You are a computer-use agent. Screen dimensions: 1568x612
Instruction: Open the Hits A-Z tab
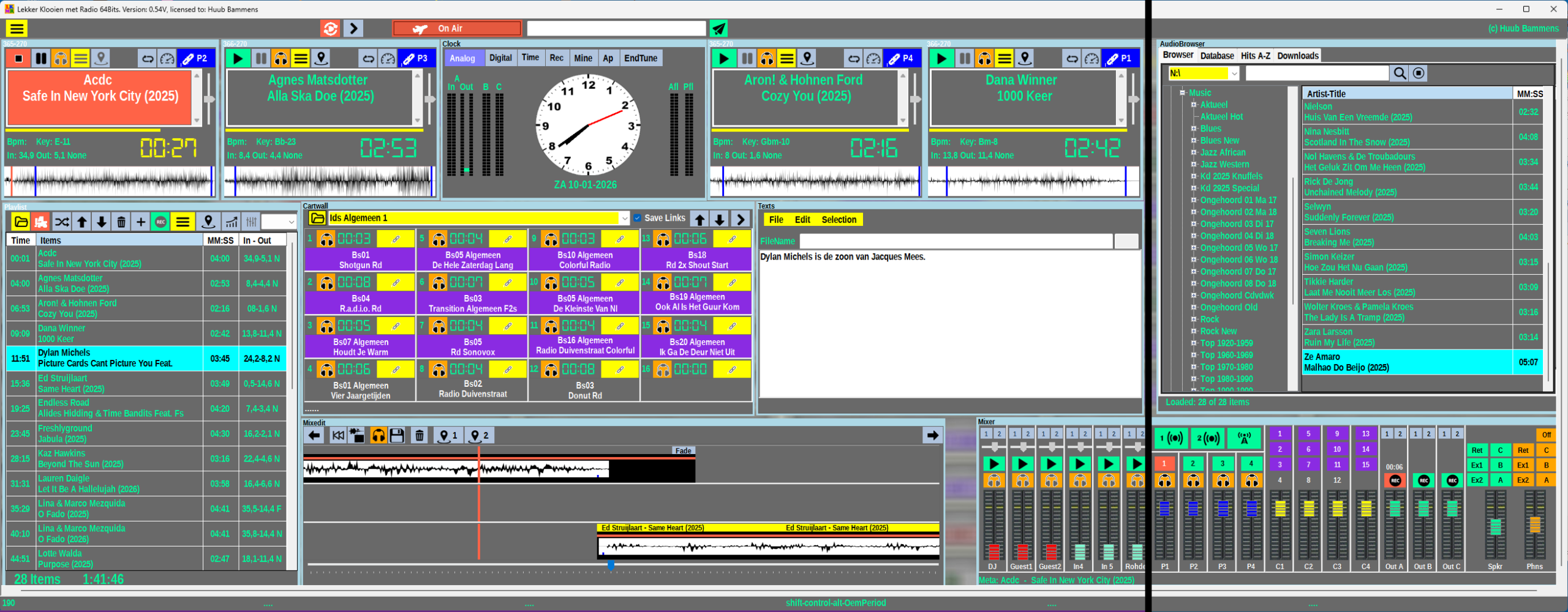(1255, 56)
